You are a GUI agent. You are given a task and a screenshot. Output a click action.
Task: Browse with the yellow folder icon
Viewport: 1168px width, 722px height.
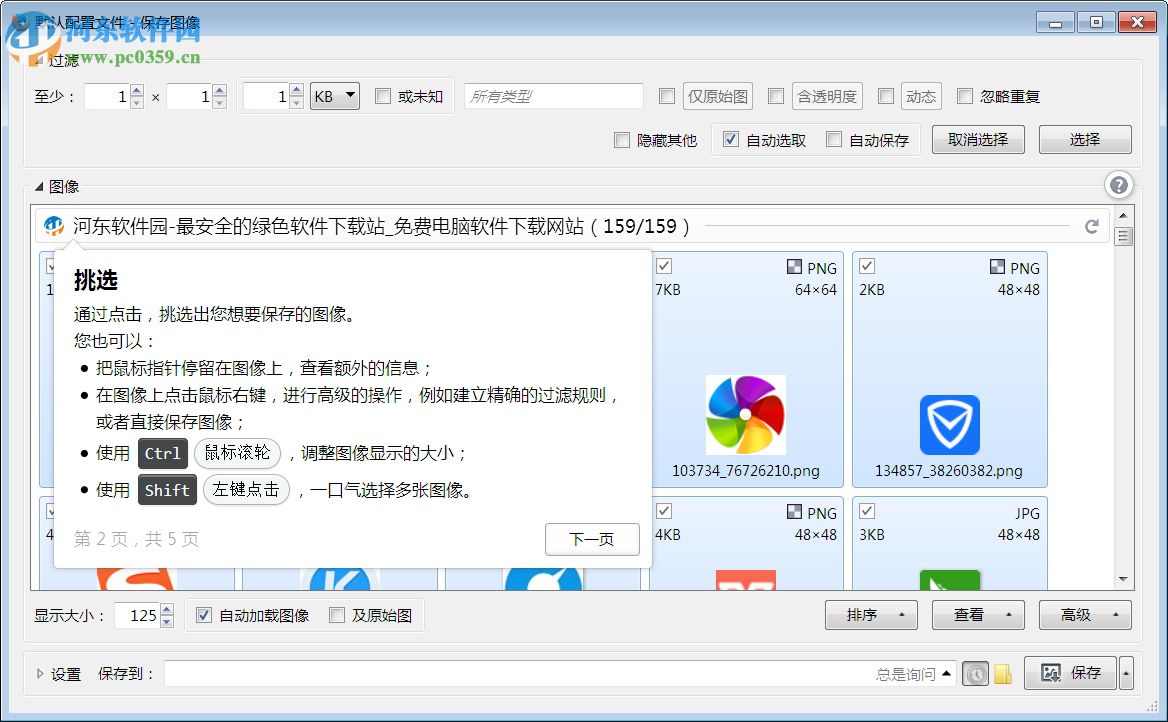tap(1002, 673)
